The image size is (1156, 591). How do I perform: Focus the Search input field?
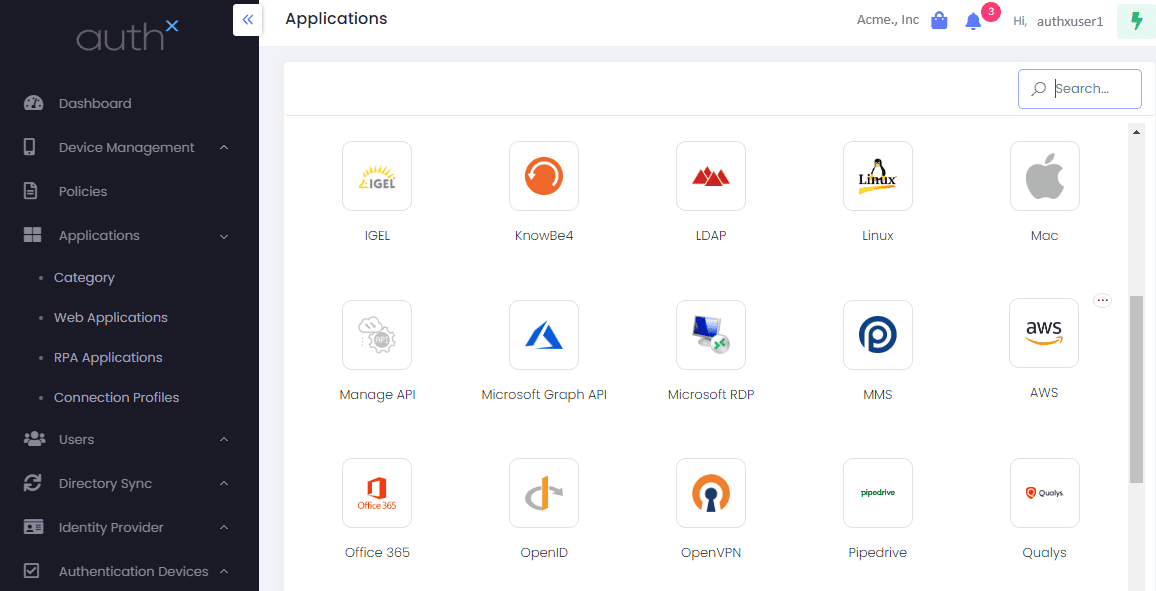point(1080,88)
